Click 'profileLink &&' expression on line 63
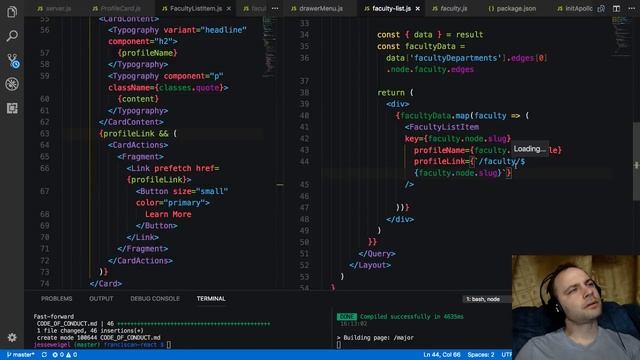 tap(136, 133)
